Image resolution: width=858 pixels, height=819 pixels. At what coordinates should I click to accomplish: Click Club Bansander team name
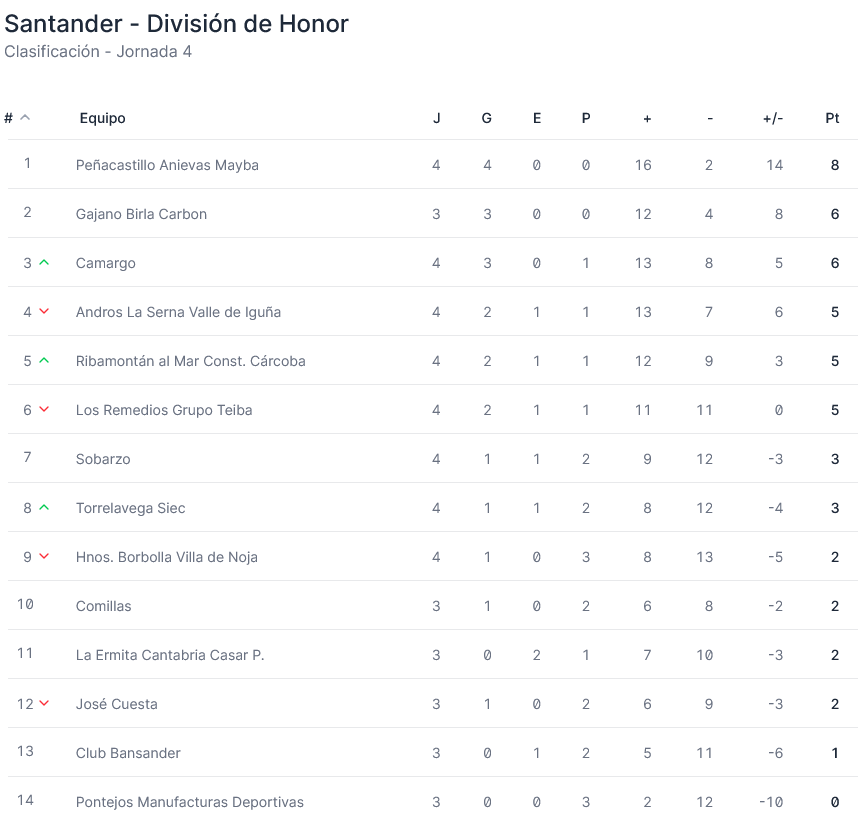(128, 753)
